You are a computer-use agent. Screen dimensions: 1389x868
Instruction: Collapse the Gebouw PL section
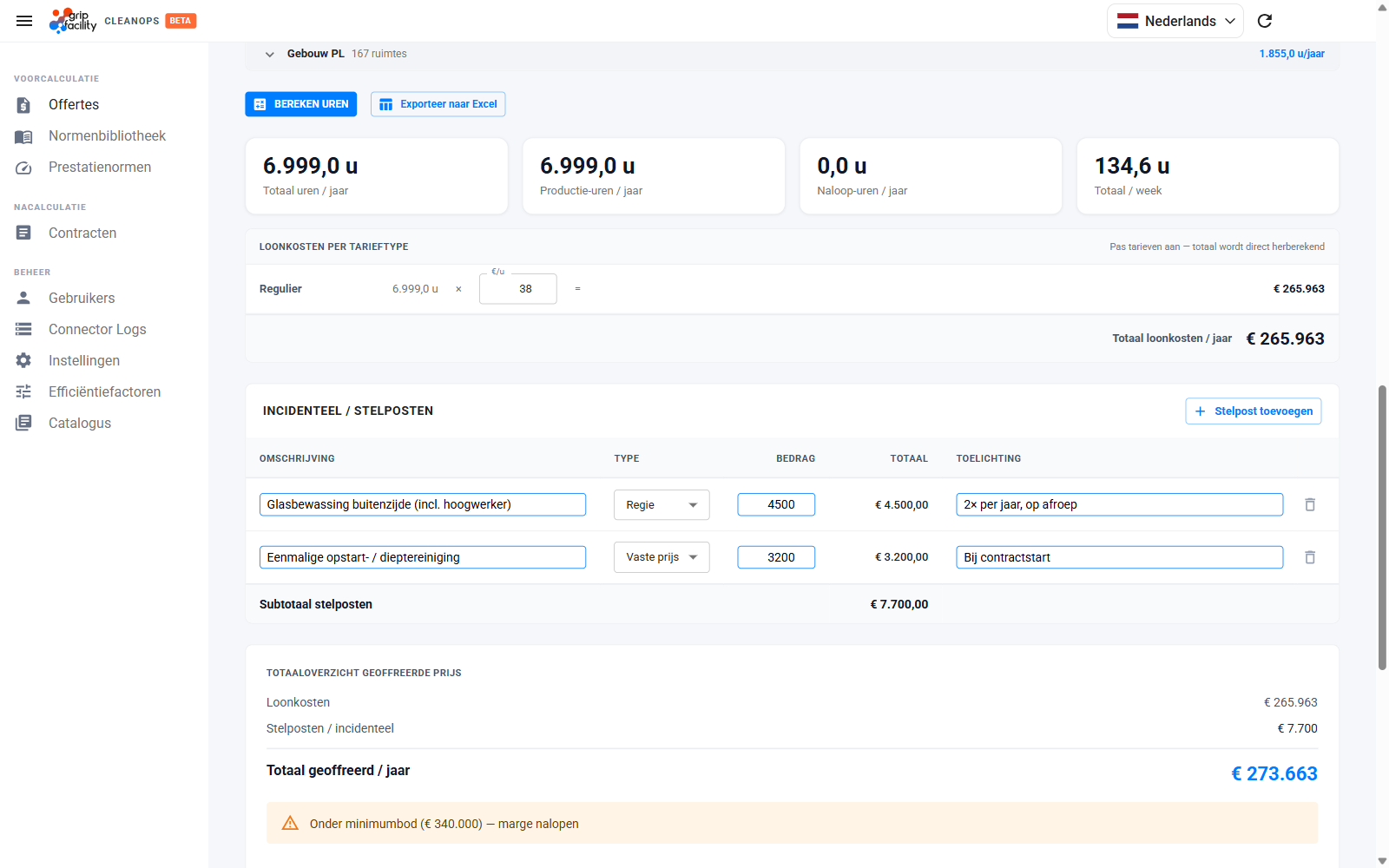click(x=270, y=54)
